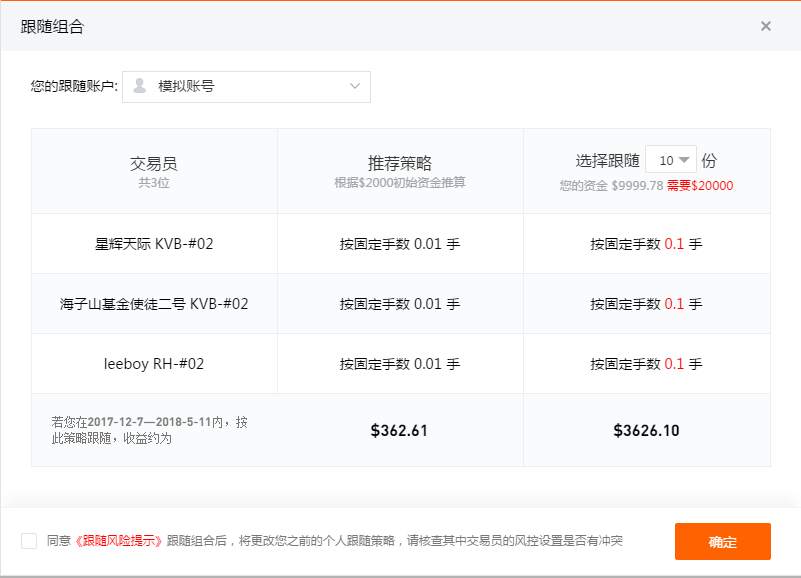This screenshot has height=578, width=801.
Task: Click the 跟随组合 dialog title
Action: coord(52,27)
